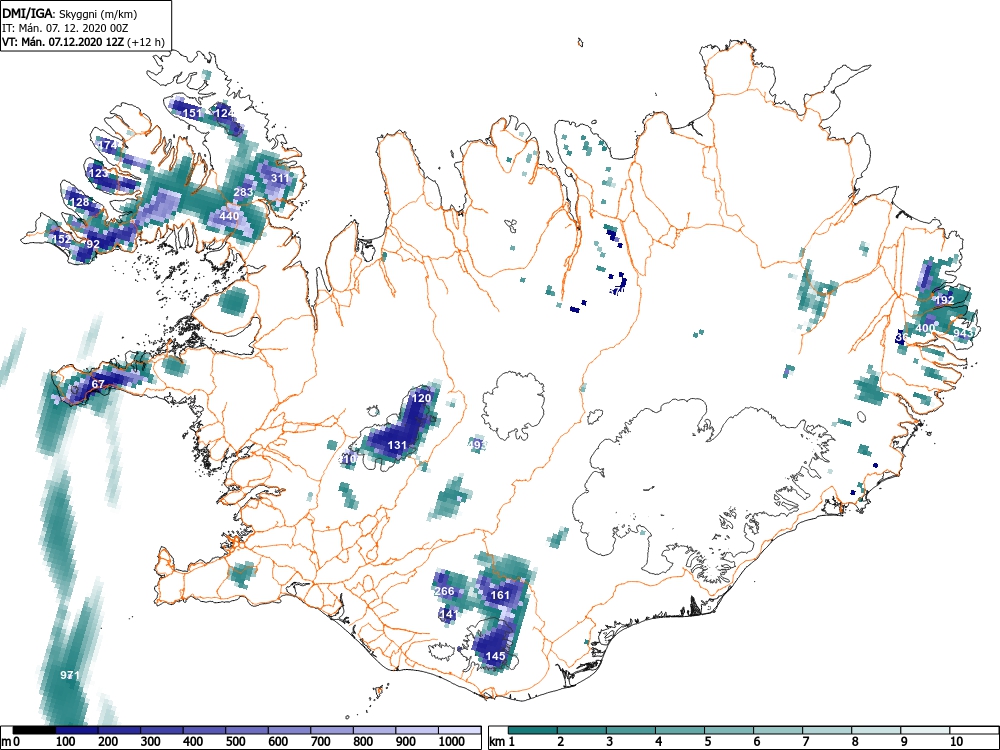The width and height of the screenshot is (1000, 750).
Task: Click the '151' visibility value on the map
Action: (192, 113)
